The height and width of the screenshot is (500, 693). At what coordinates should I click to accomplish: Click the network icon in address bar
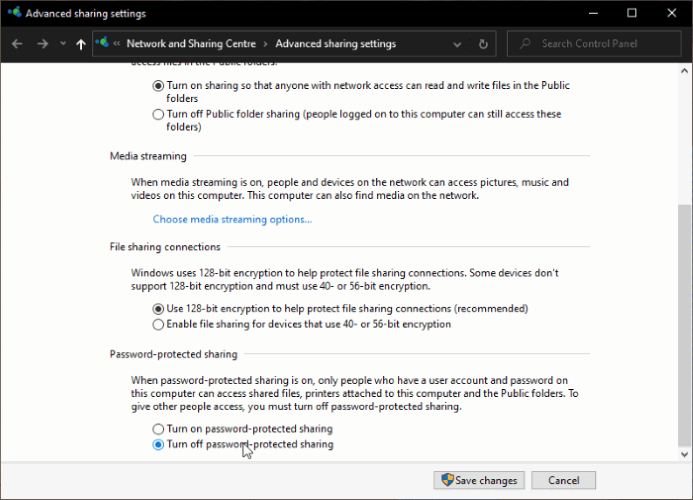(x=102, y=43)
